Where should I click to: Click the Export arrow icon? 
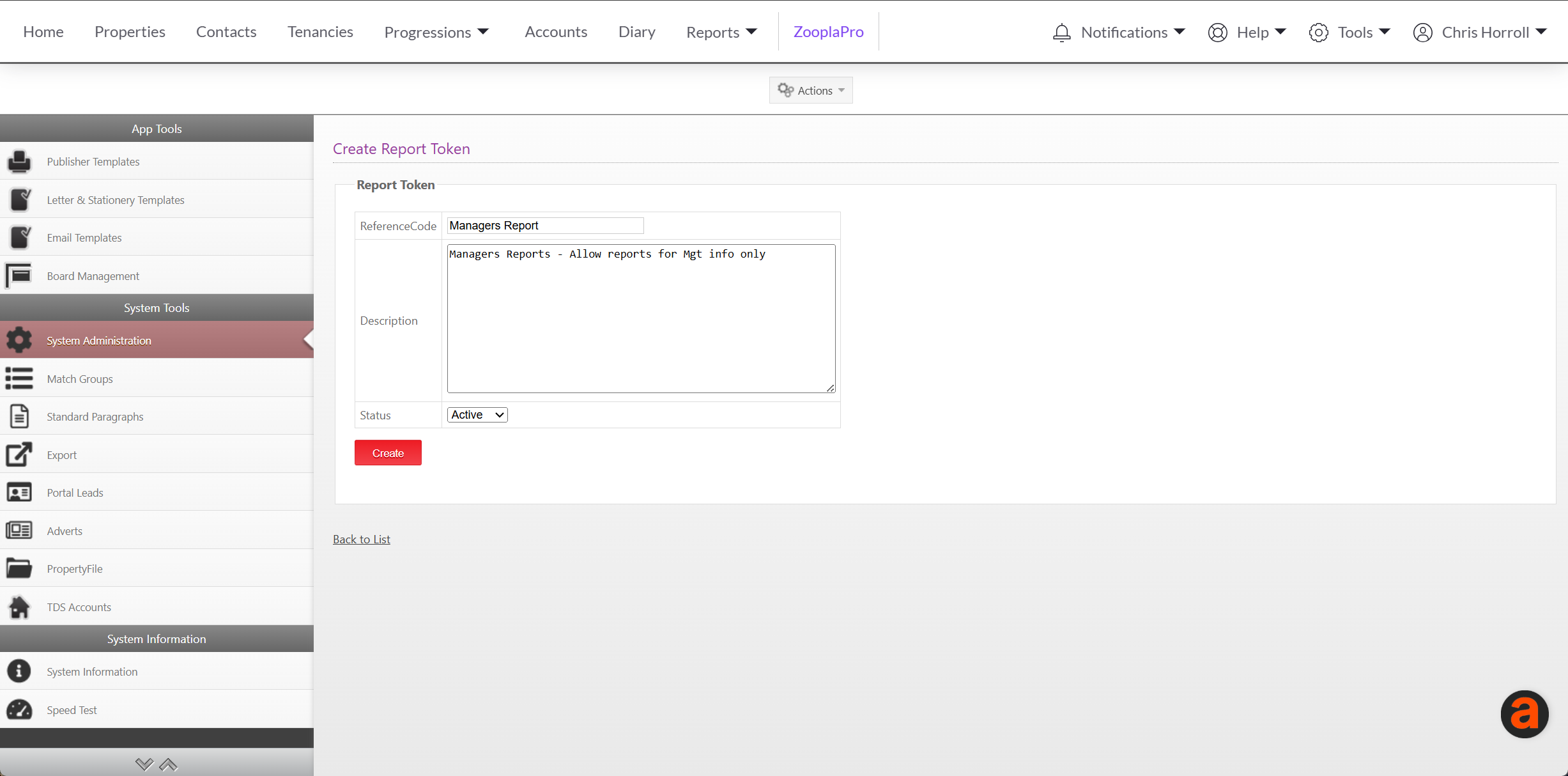pos(19,454)
